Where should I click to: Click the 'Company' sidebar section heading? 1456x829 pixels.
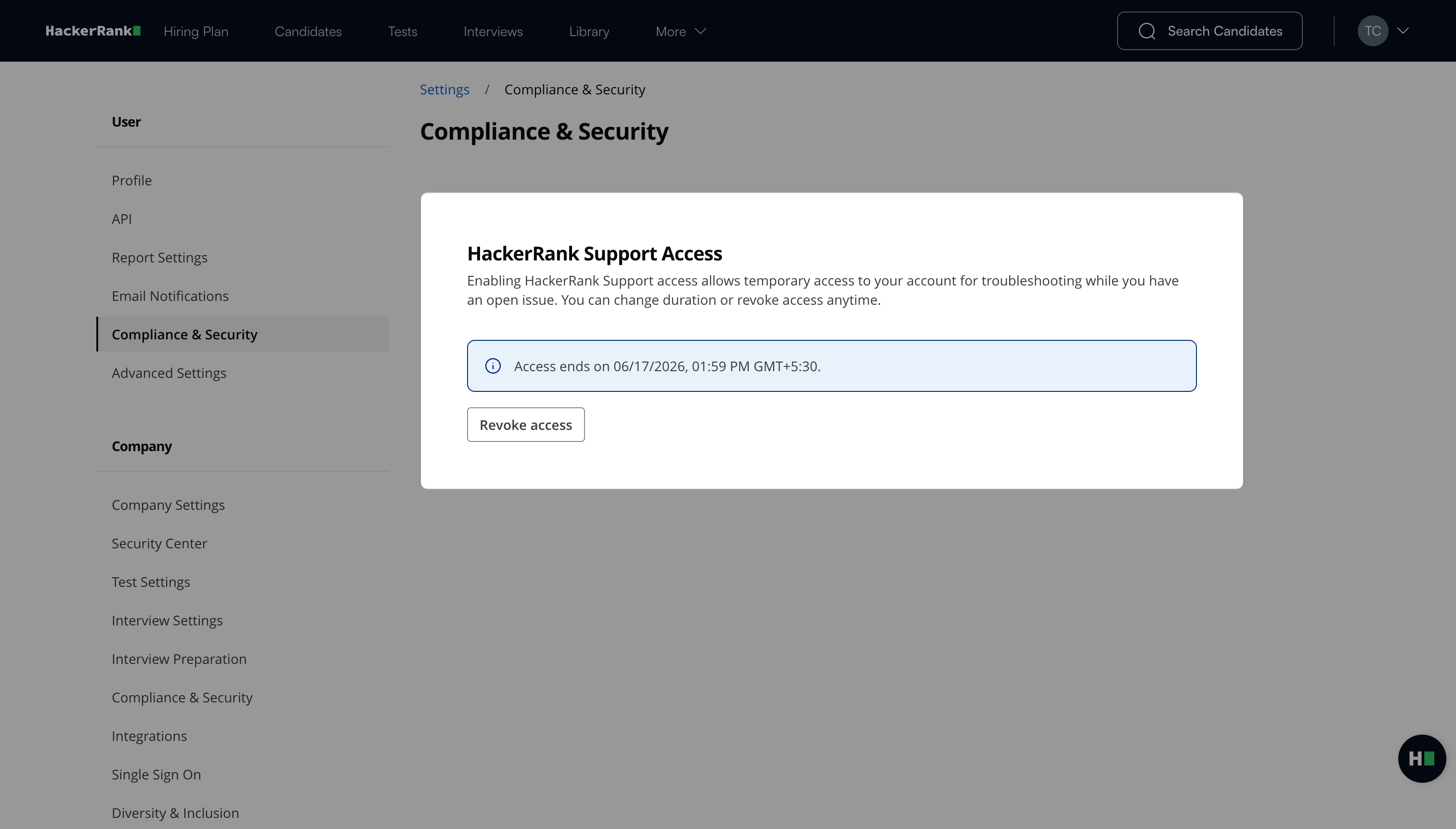142,446
